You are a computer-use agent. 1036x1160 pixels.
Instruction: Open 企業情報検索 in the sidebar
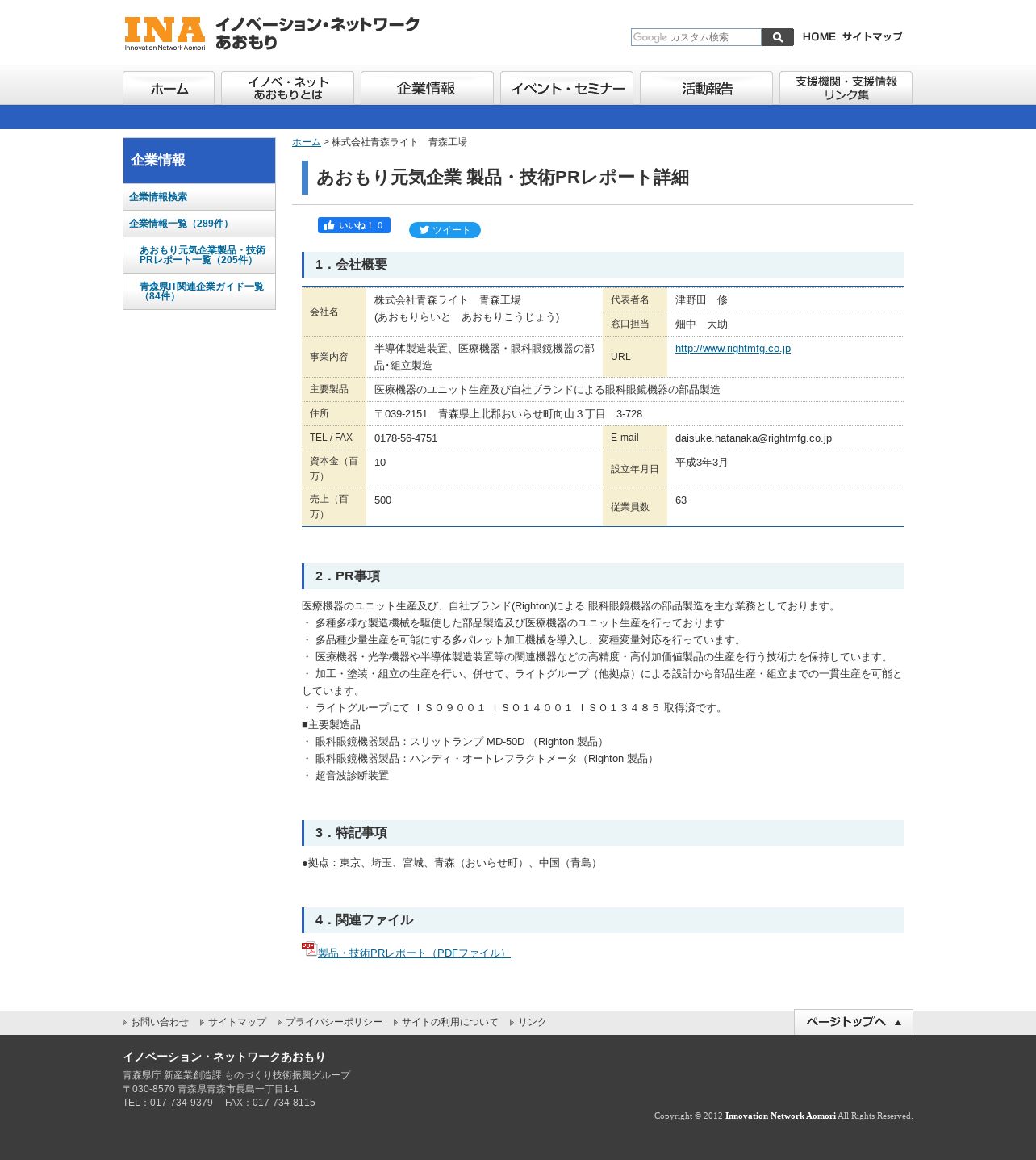click(x=199, y=197)
